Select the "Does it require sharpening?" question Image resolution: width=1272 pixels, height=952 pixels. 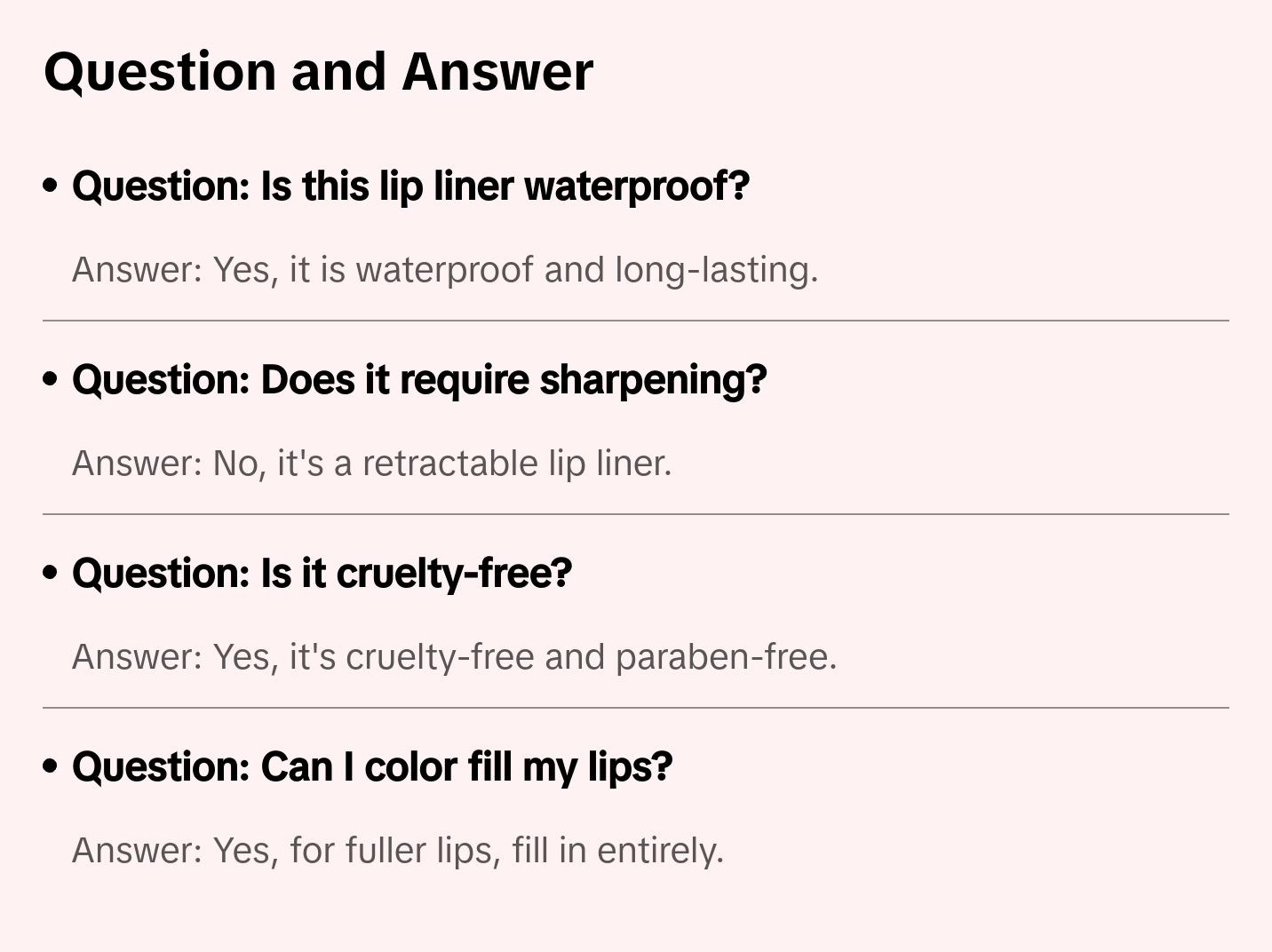click(x=419, y=380)
